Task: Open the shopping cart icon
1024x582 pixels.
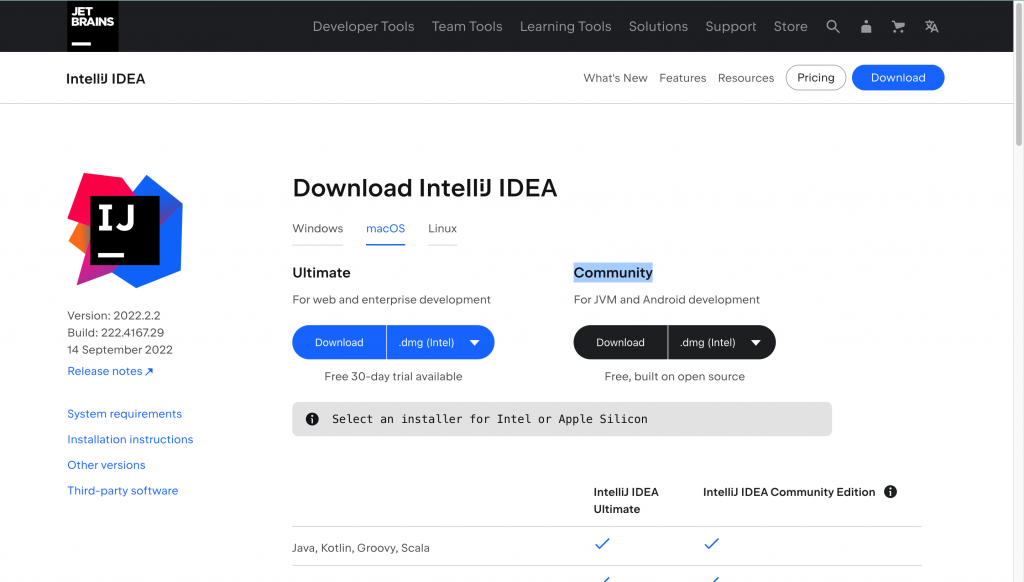Action: 899,26
